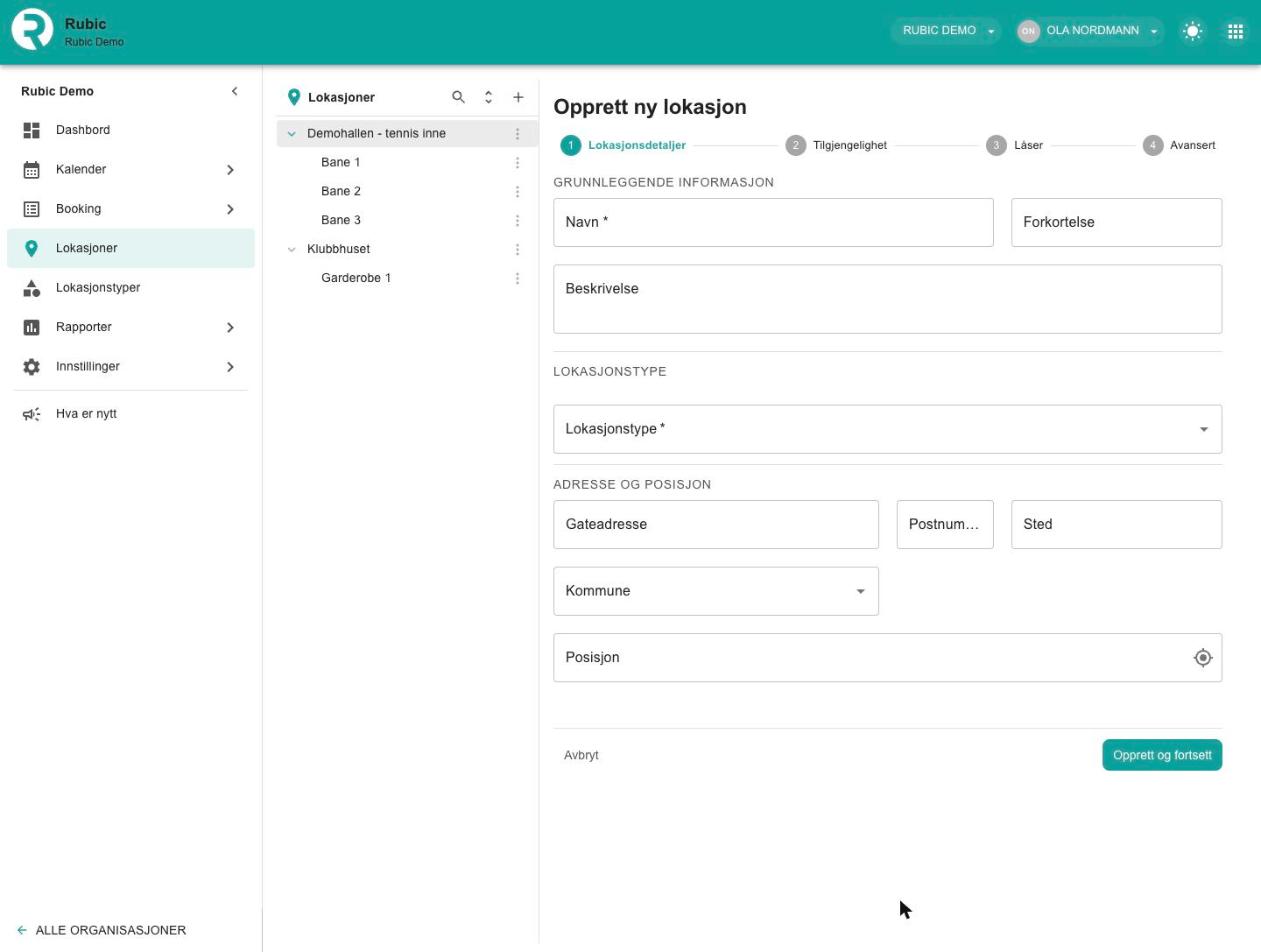Click the locate position target icon
This screenshot has height=952, width=1261.
coord(1203,658)
